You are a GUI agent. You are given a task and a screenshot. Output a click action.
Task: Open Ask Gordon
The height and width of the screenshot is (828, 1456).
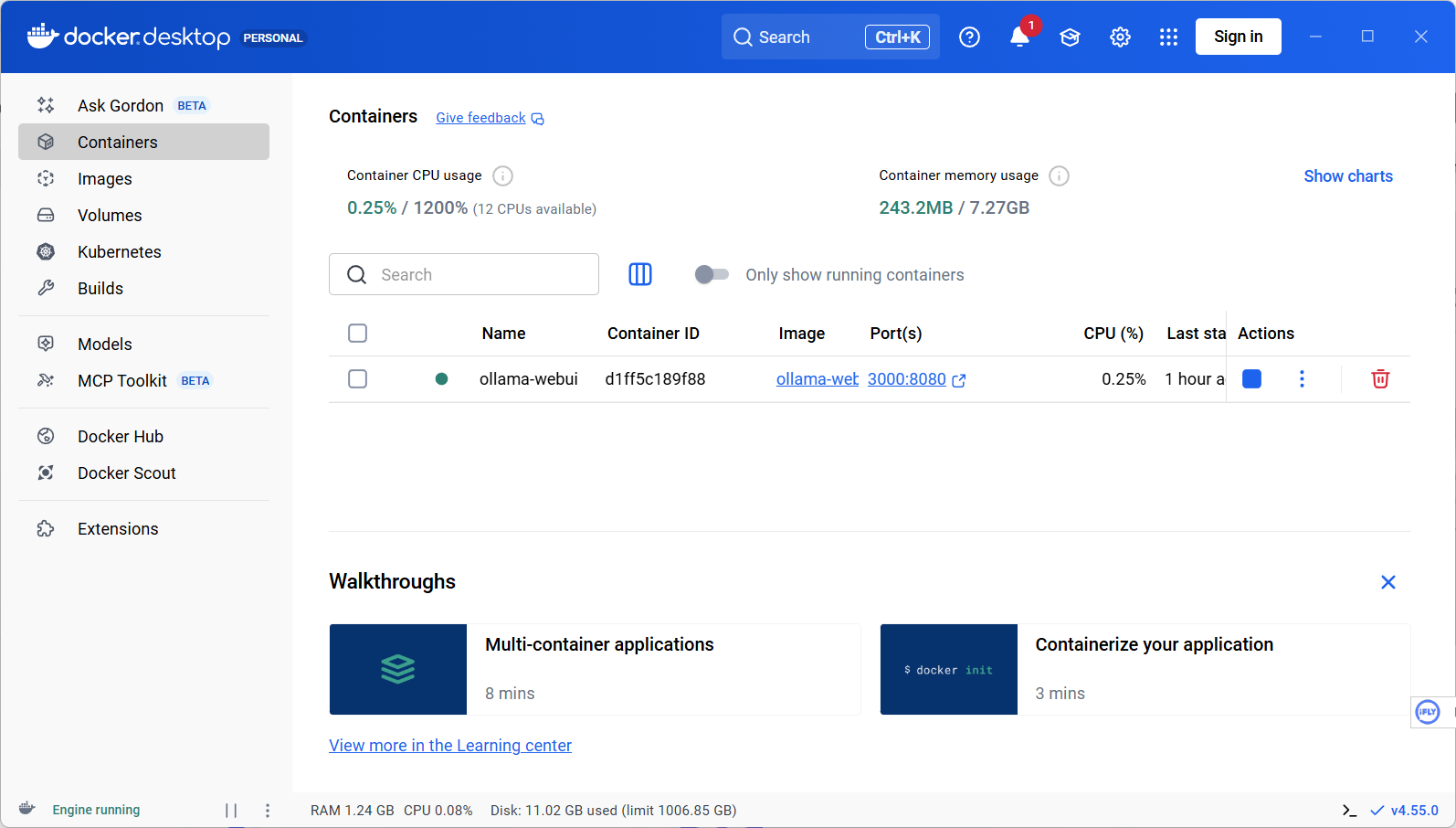pos(143,105)
